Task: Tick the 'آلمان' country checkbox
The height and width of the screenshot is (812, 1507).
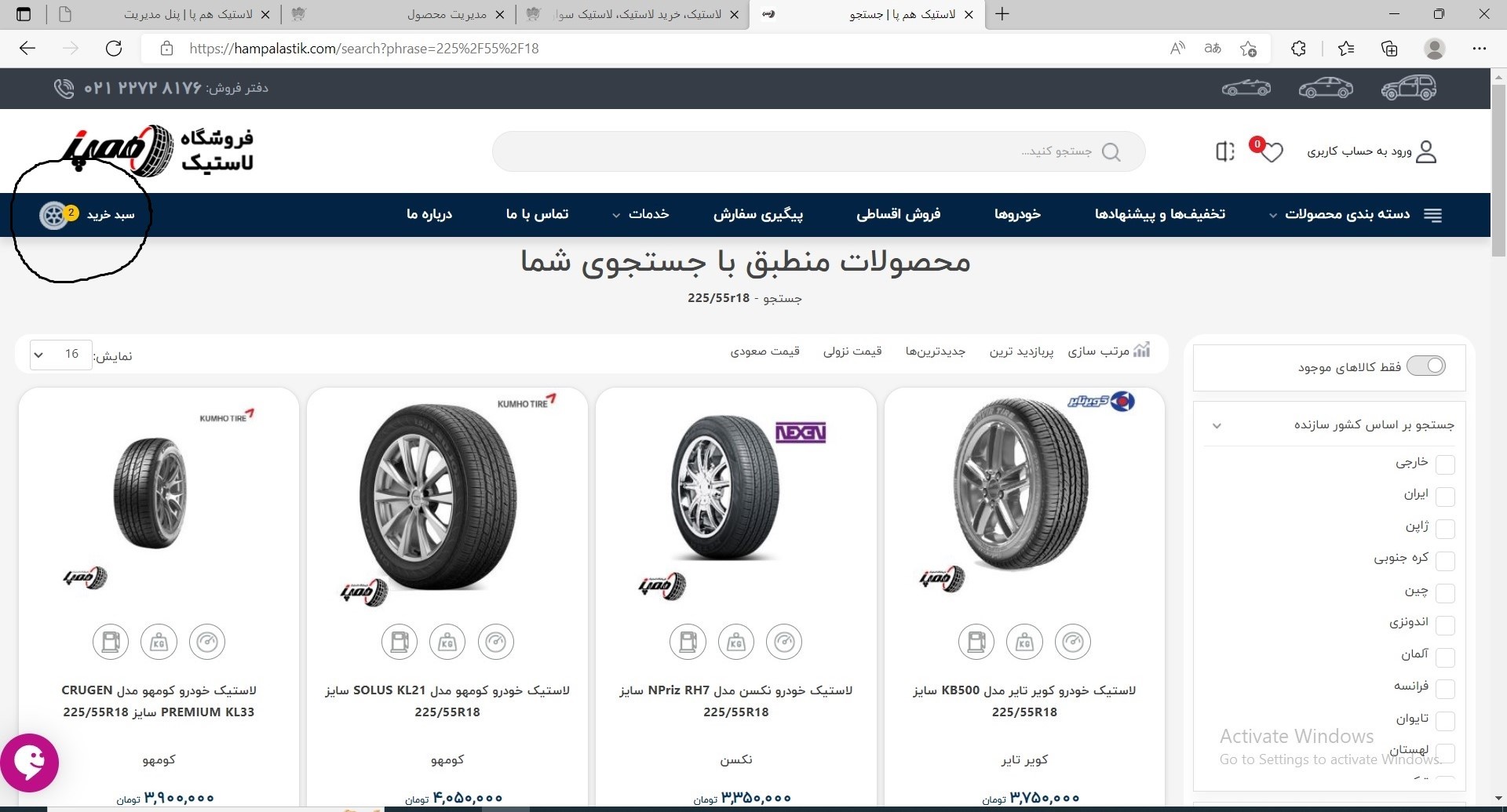Action: pos(1444,657)
